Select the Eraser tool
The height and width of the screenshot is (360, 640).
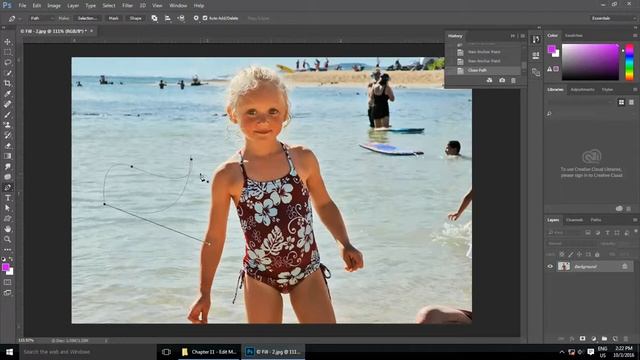pyautogui.click(x=7, y=146)
